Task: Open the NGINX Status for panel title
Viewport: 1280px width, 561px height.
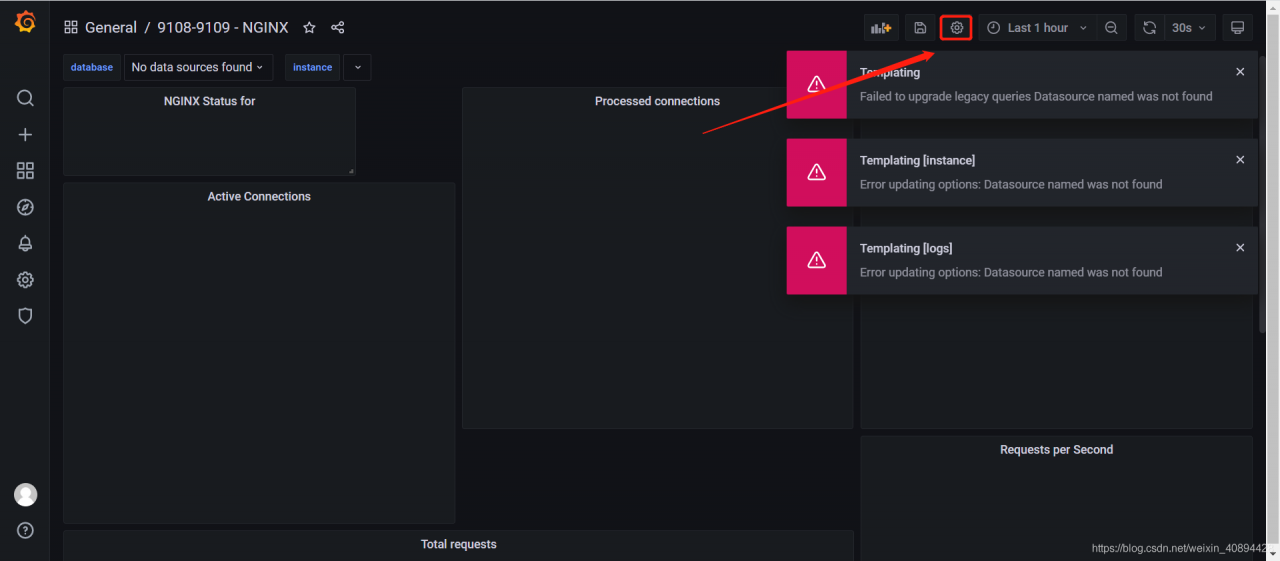Action: (209, 101)
